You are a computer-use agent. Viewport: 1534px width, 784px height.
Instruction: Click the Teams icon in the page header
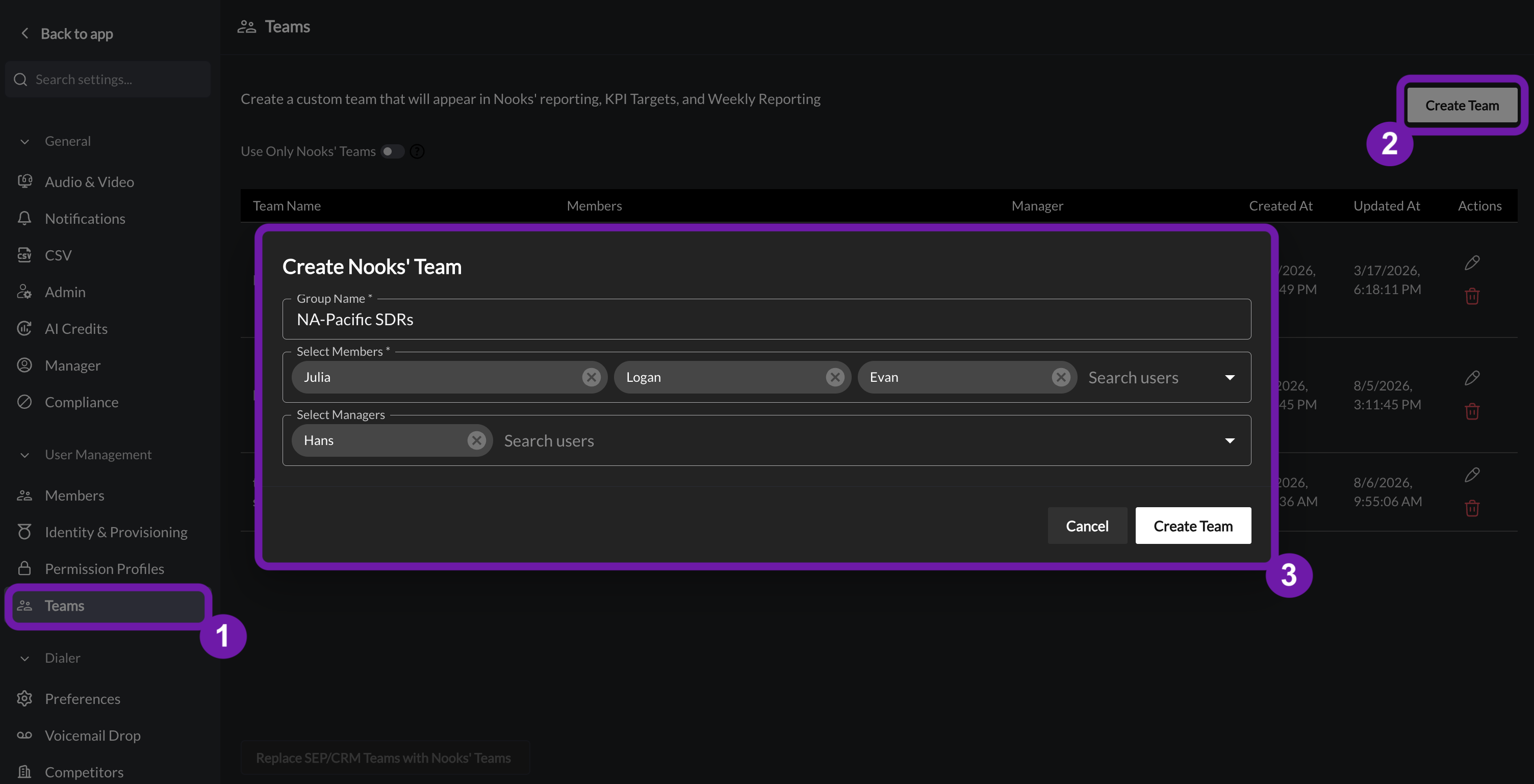246,27
